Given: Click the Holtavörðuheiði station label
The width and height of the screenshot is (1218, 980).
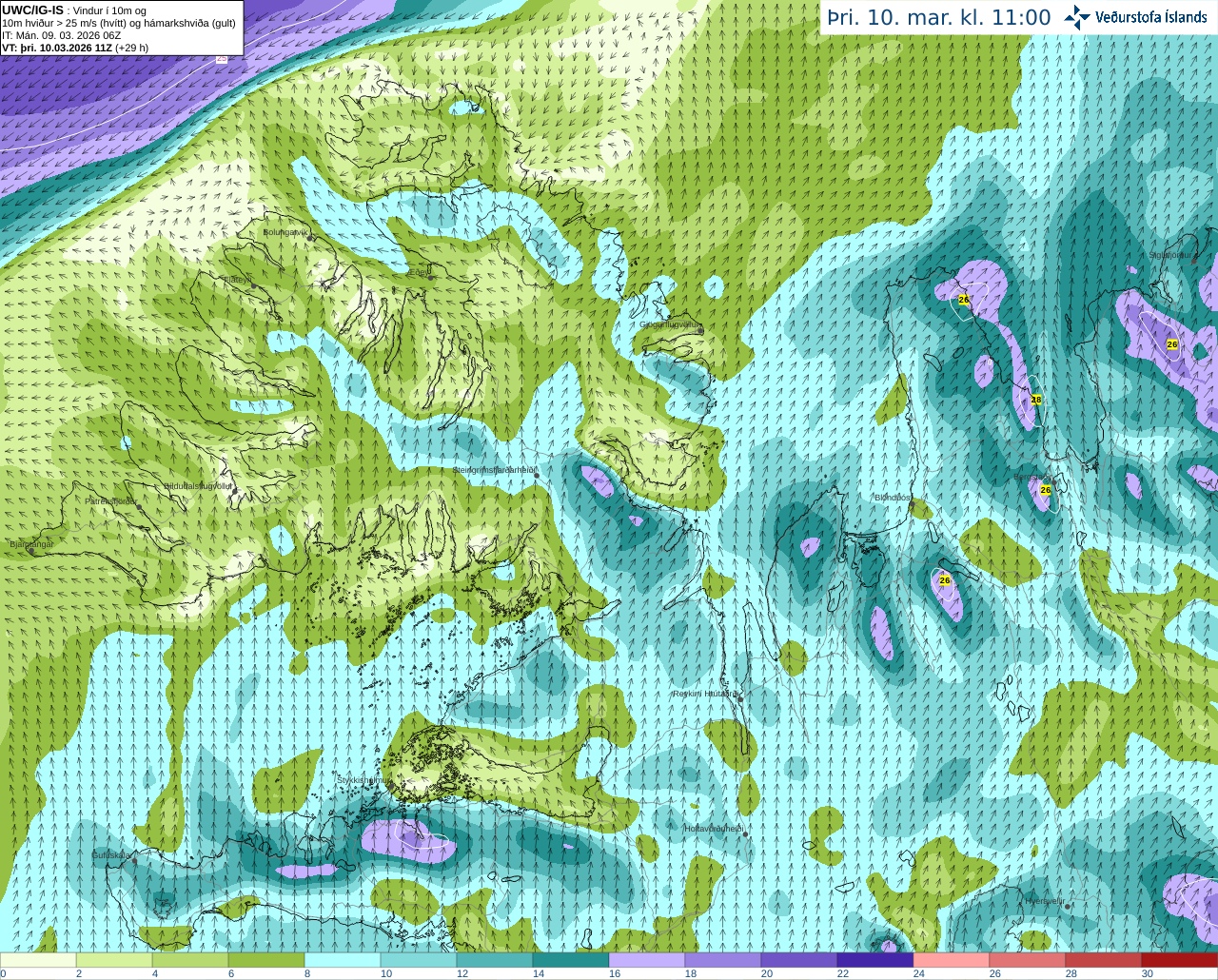Looking at the screenshot, I should [714, 829].
